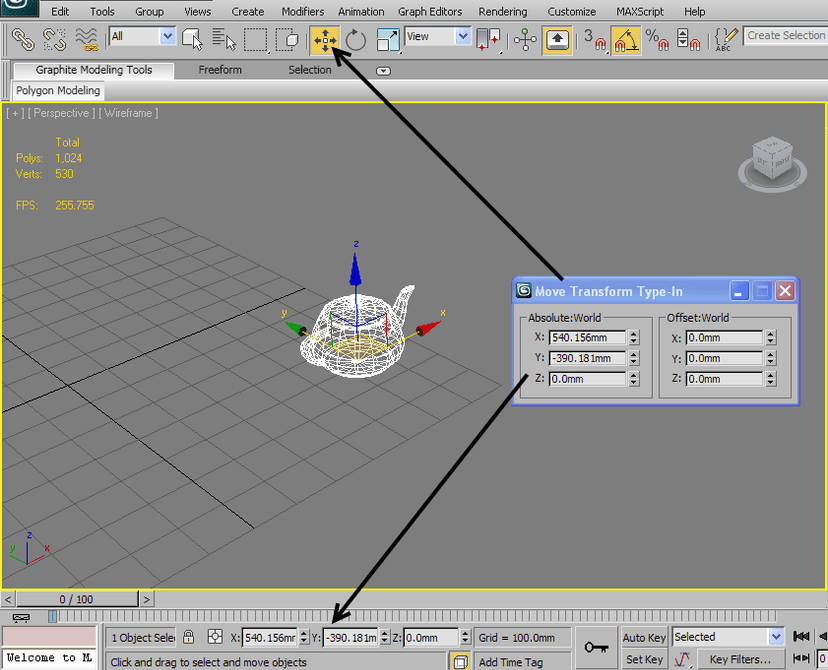This screenshot has width=828, height=670.
Task: Expand the Polygon Modeling panel
Action: pos(58,90)
